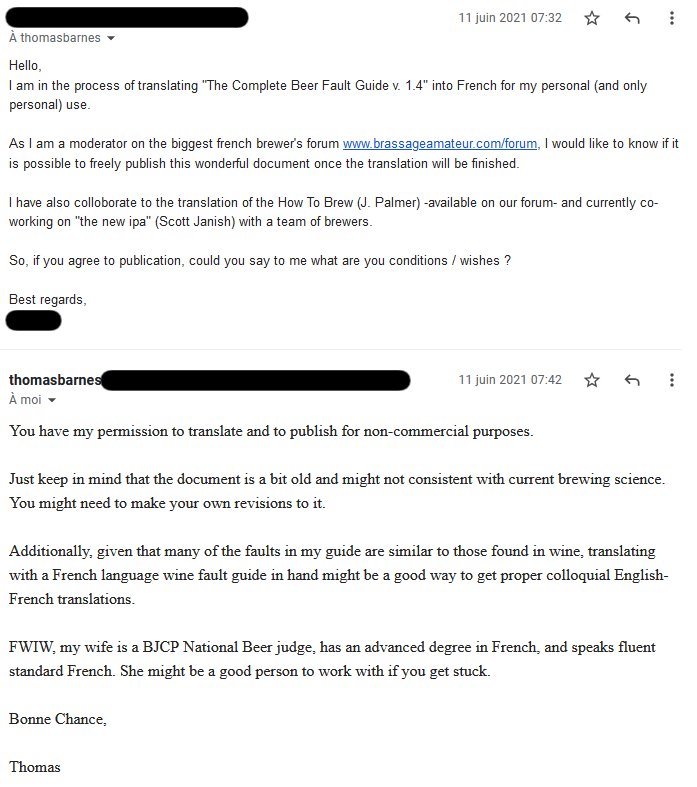Screen dimensions: 697x787
Task: Reply to the 07:32 email
Action: tap(632, 18)
